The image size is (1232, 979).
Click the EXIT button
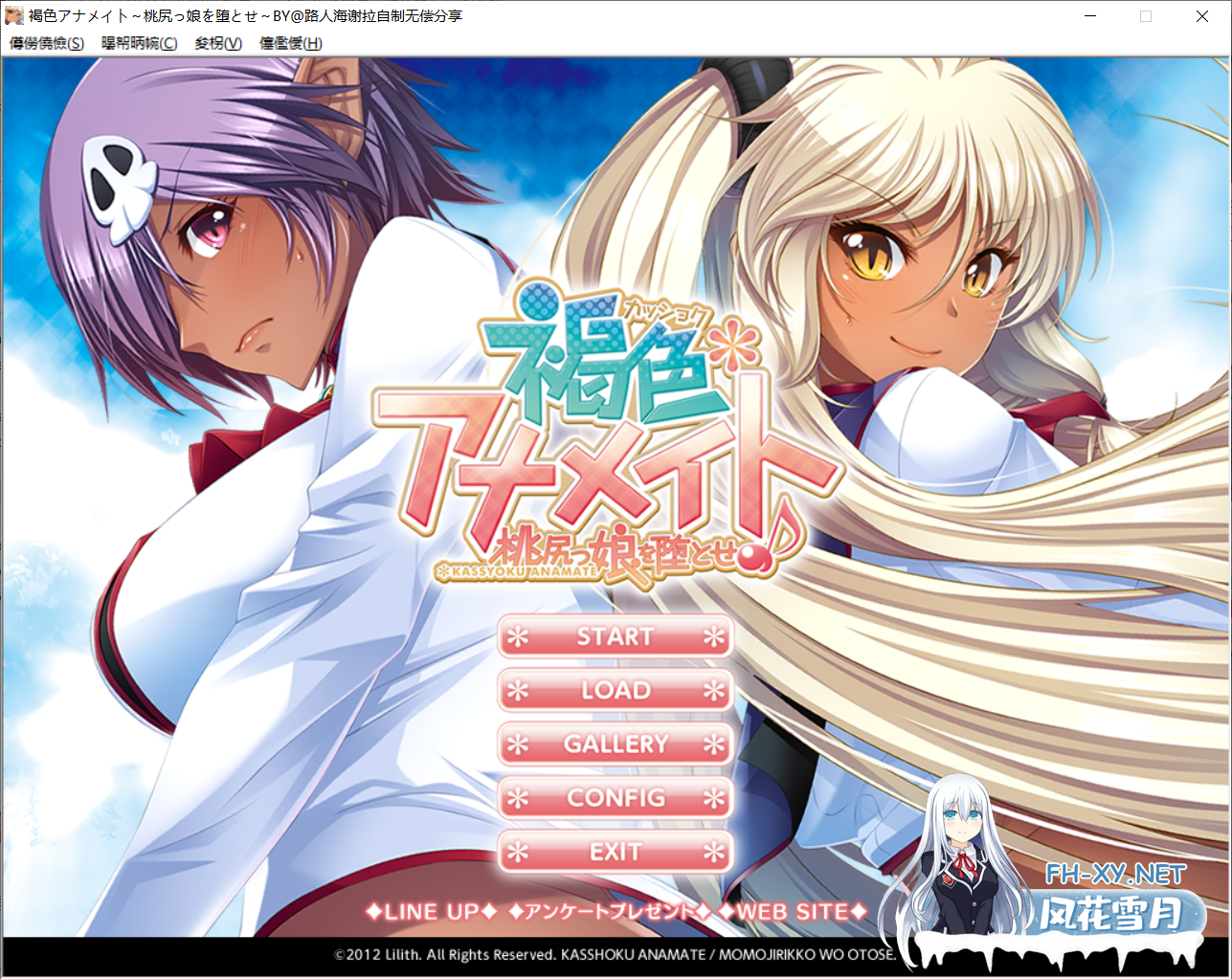point(615,851)
